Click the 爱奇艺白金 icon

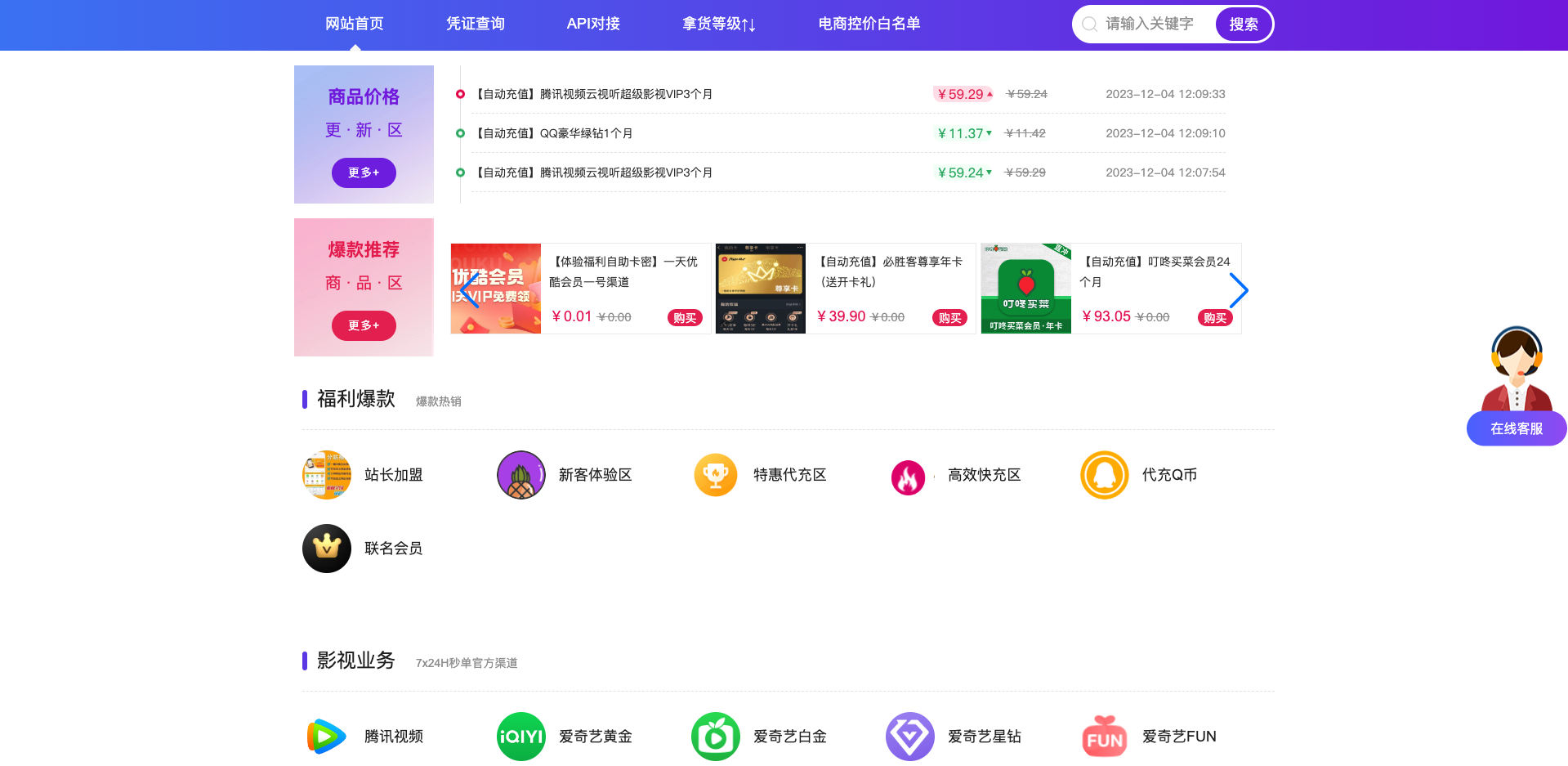coord(715,736)
